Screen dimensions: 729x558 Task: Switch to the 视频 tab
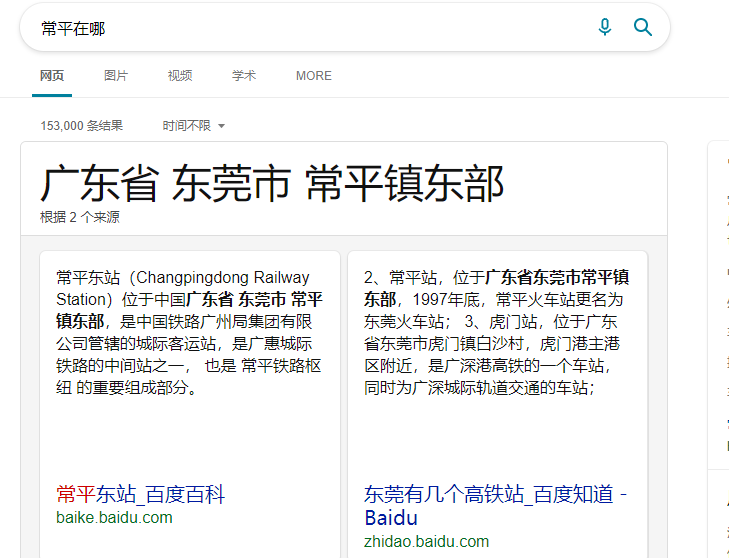[180, 75]
